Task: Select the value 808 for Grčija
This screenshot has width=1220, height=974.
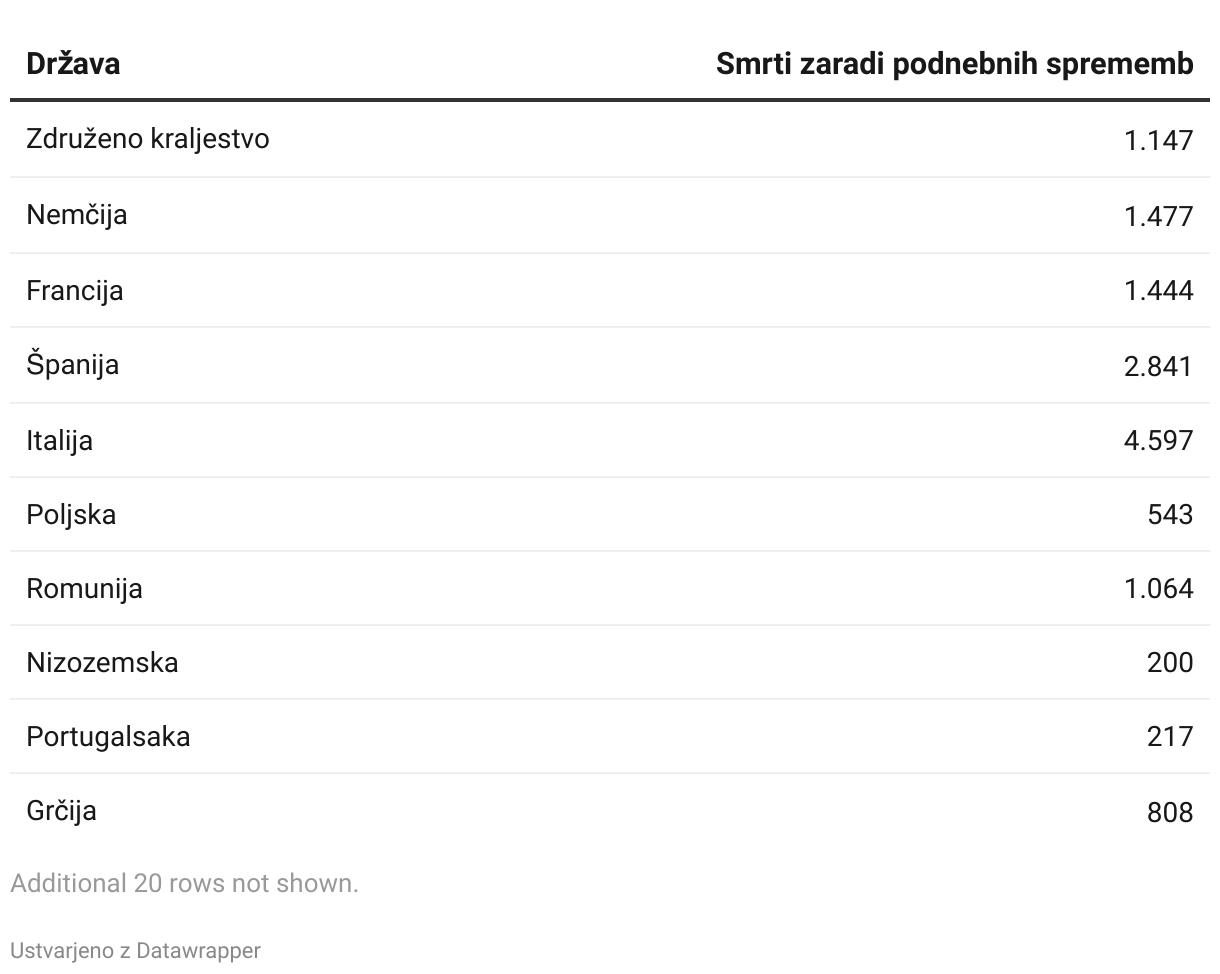Action: pos(1170,811)
